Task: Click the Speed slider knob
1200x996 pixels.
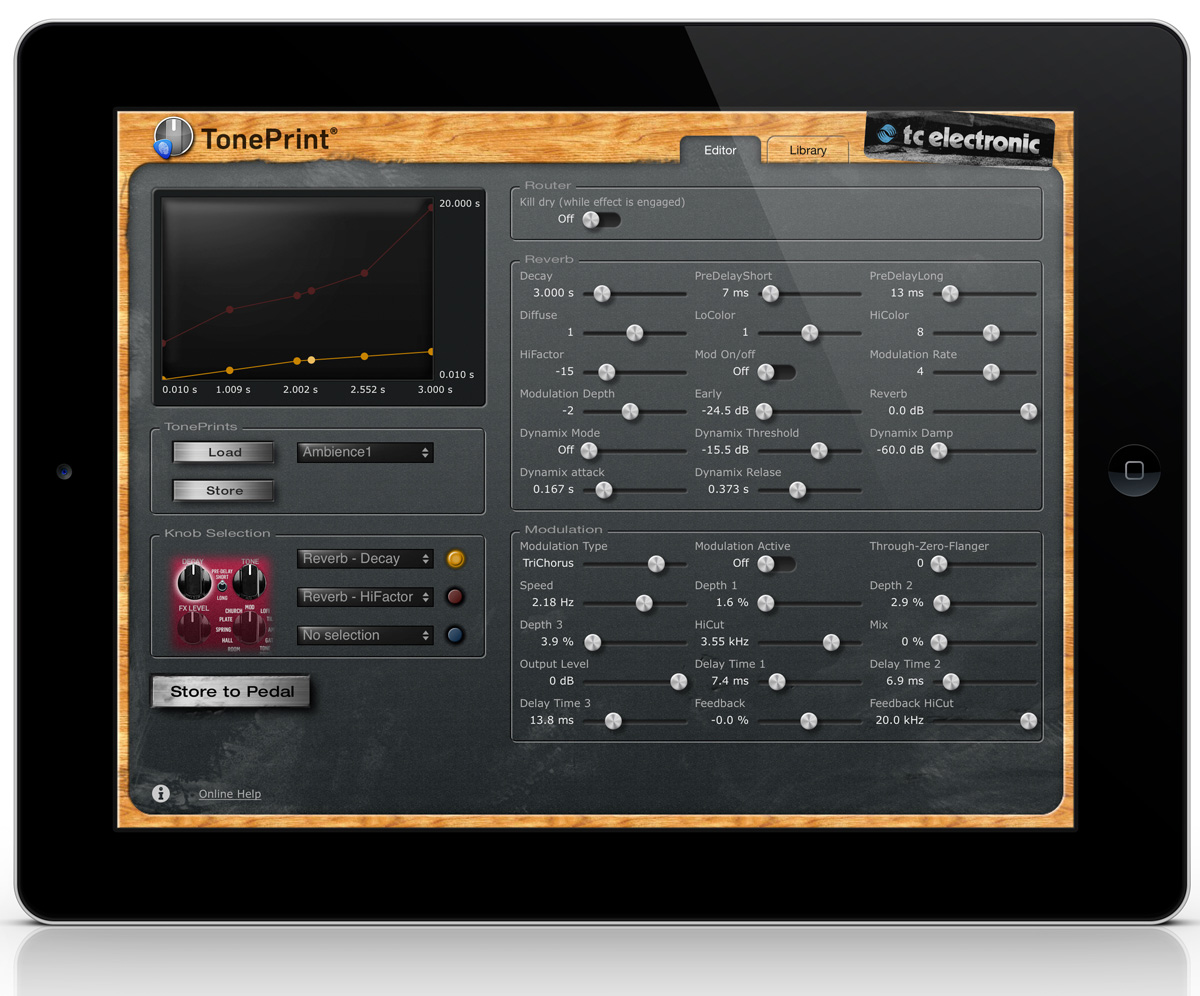Action: pos(644,603)
